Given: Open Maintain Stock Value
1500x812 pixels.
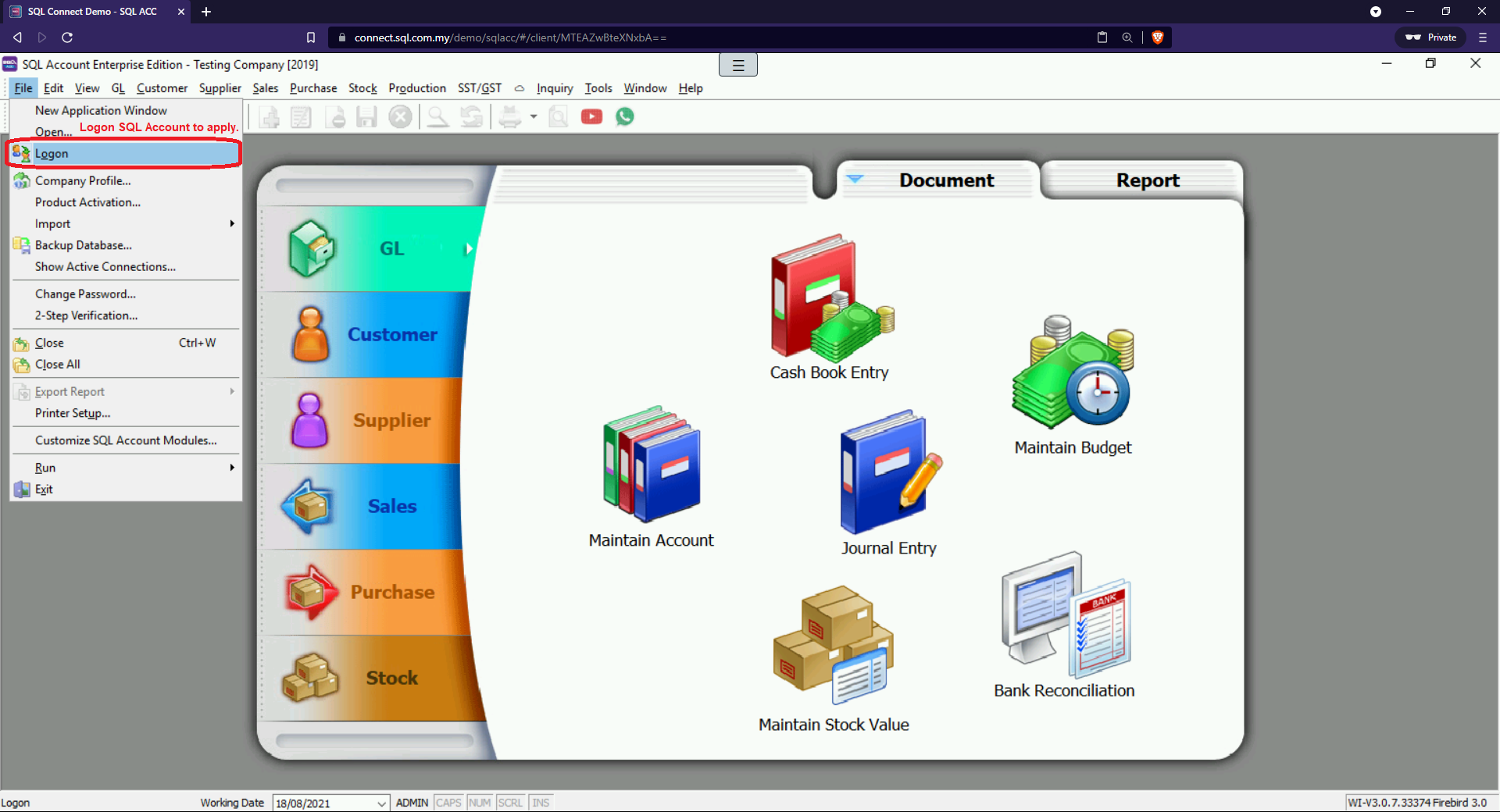Looking at the screenshot, I should 832,648.
